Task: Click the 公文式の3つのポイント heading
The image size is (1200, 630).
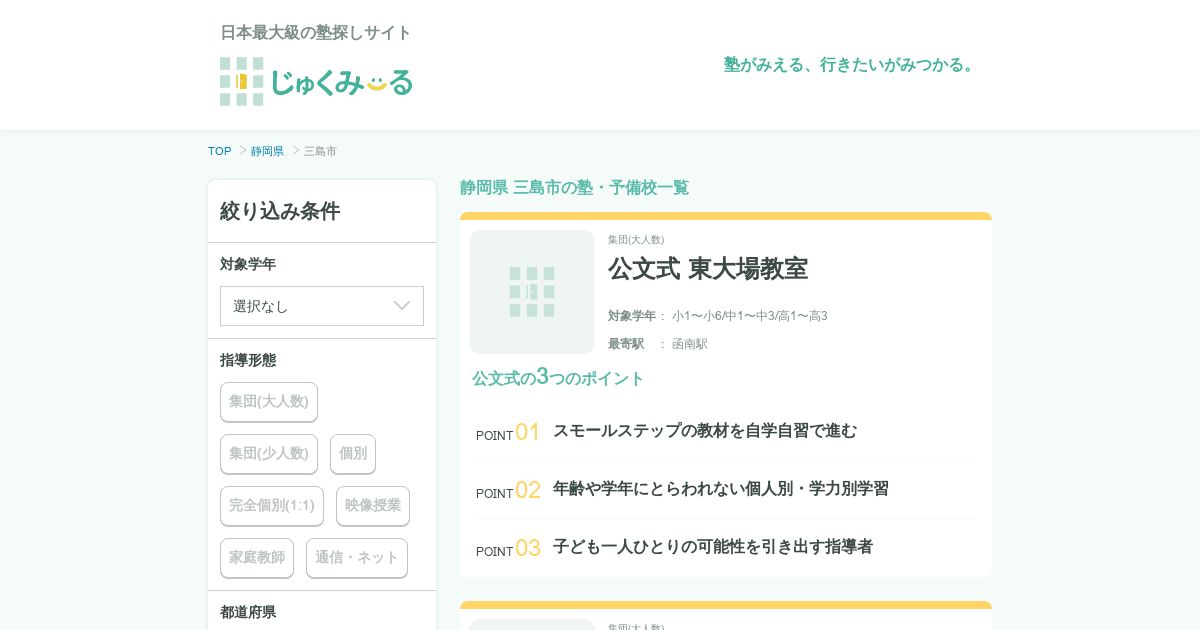Action: tap(558, 378)
